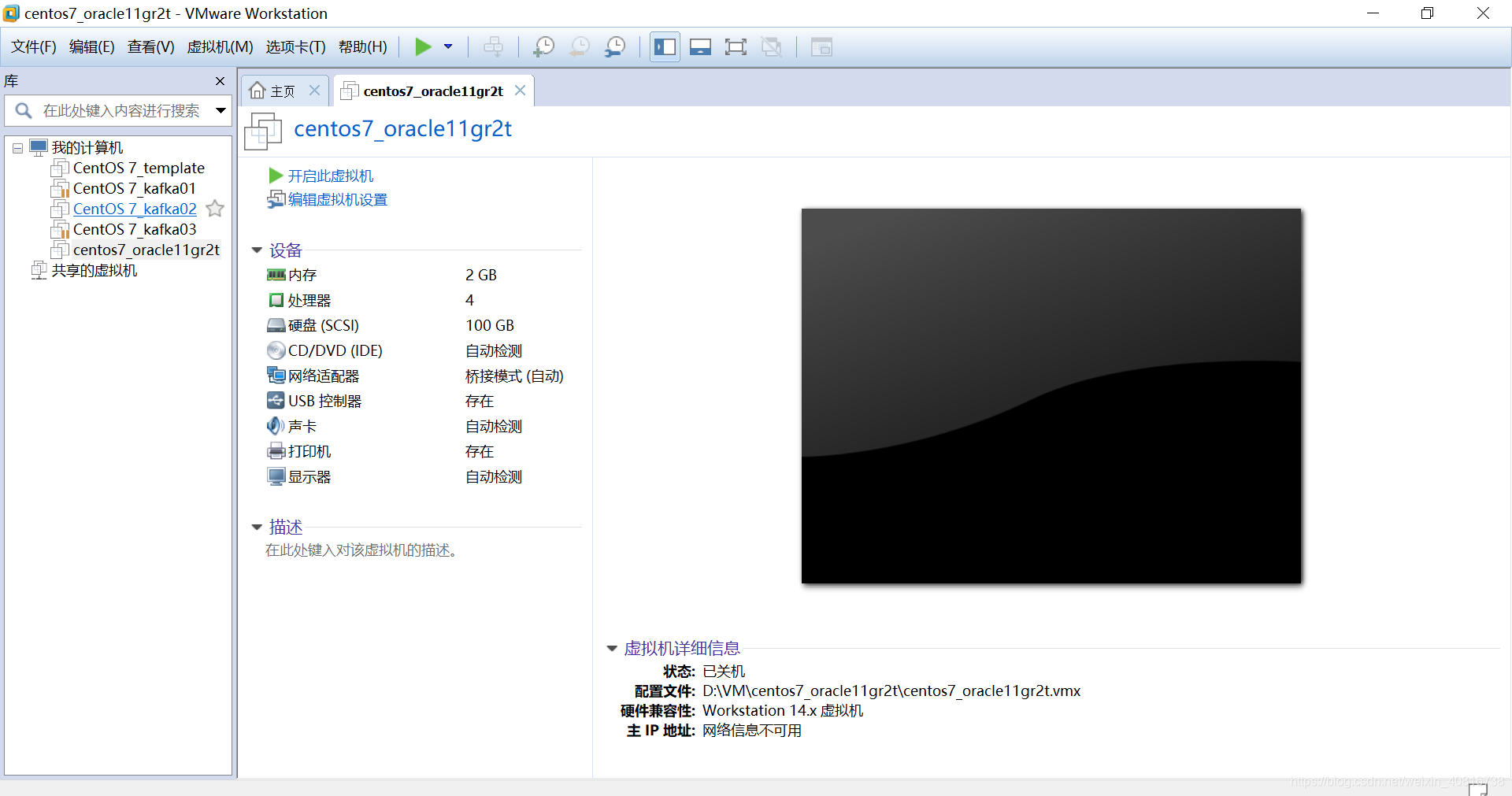The width and height of the screenshot is (1512, 796).
Task: Click the 声卡 sound card icon
Action: coord(276,426)
